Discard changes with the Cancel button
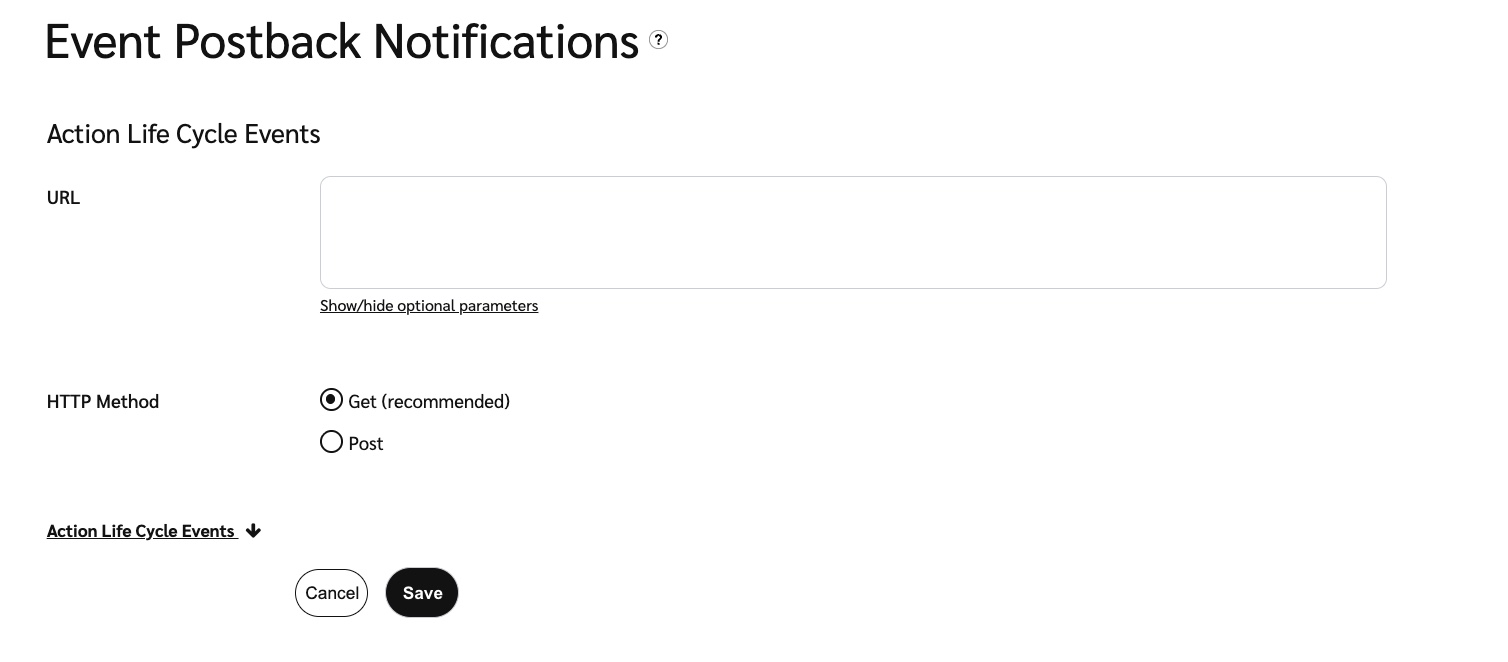Image resolution: width=1508 pixels, height=662 pixels. (x=331, y=593)
